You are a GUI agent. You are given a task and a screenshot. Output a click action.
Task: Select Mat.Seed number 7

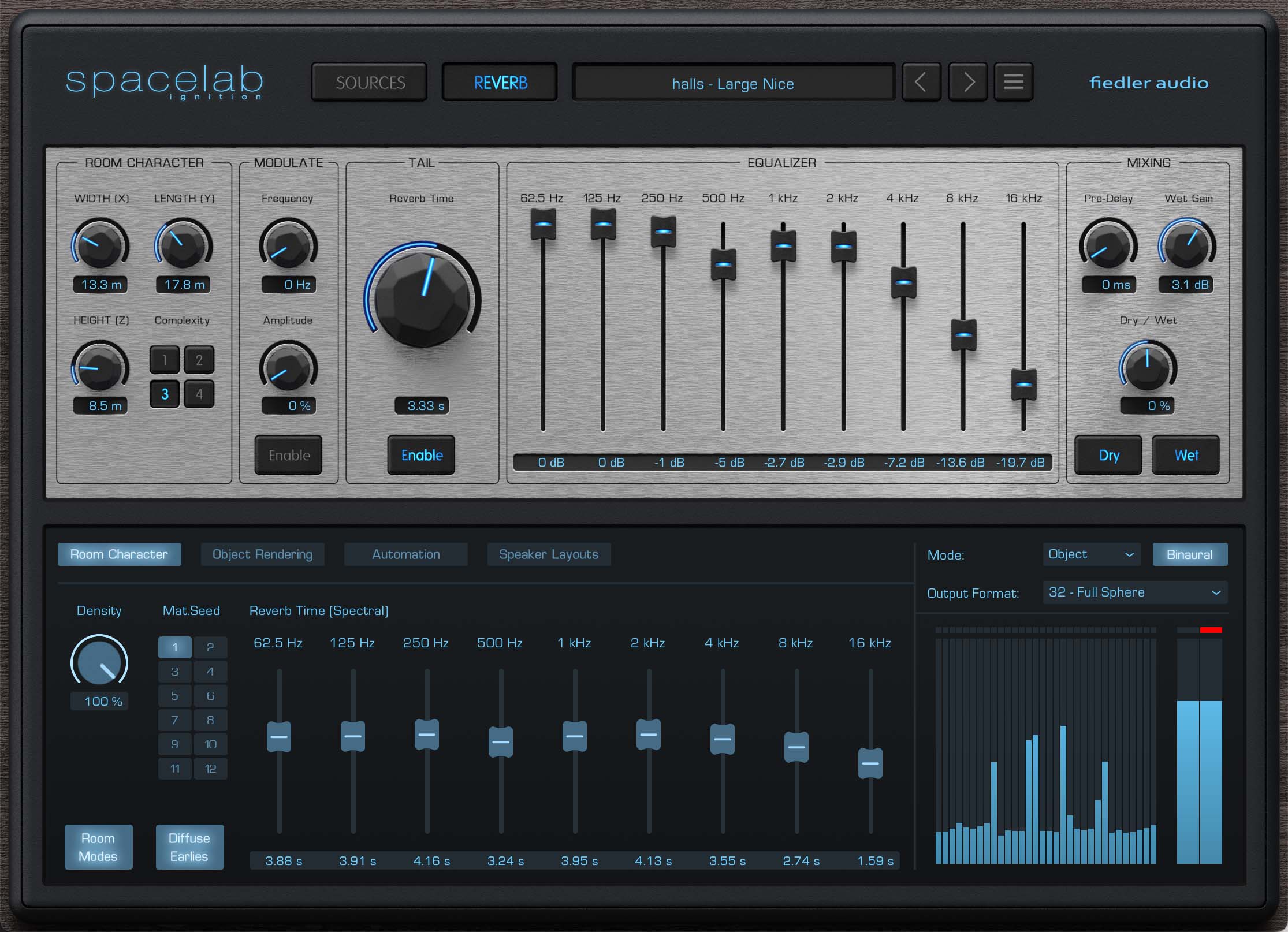[174, 720]
